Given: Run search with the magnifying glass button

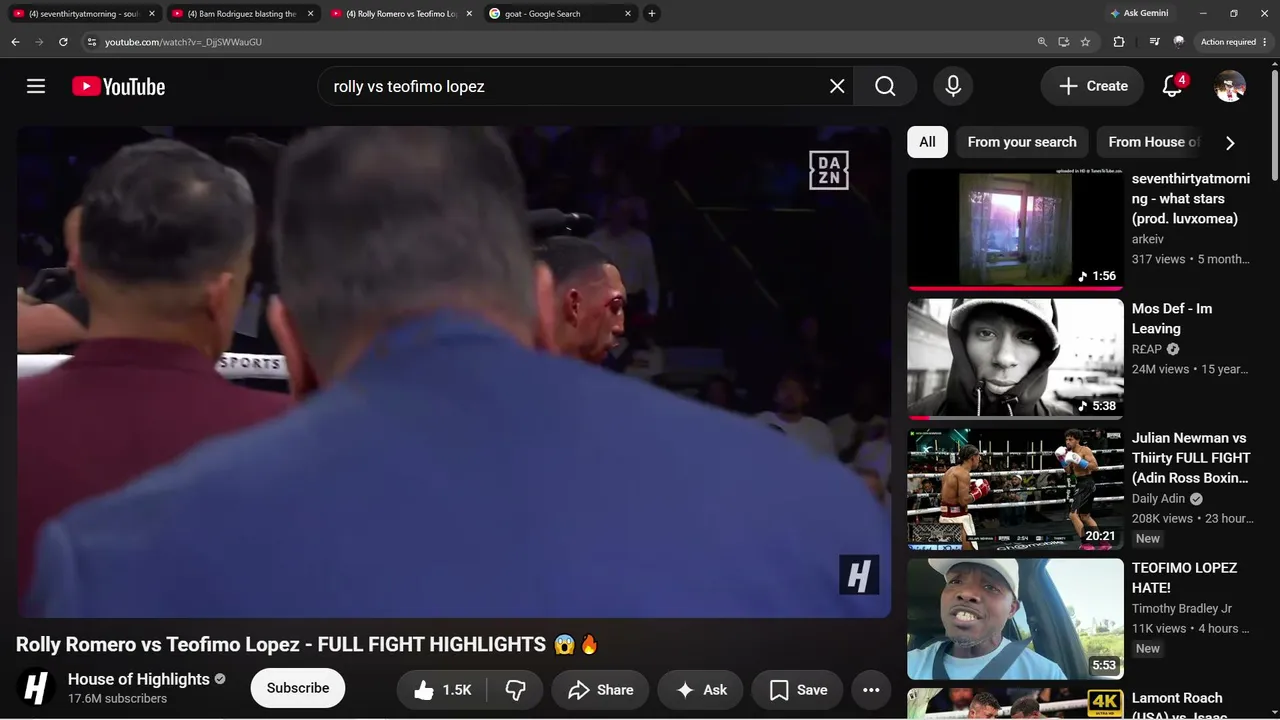Looking at the screenshot, I should [x=885, y=86].
